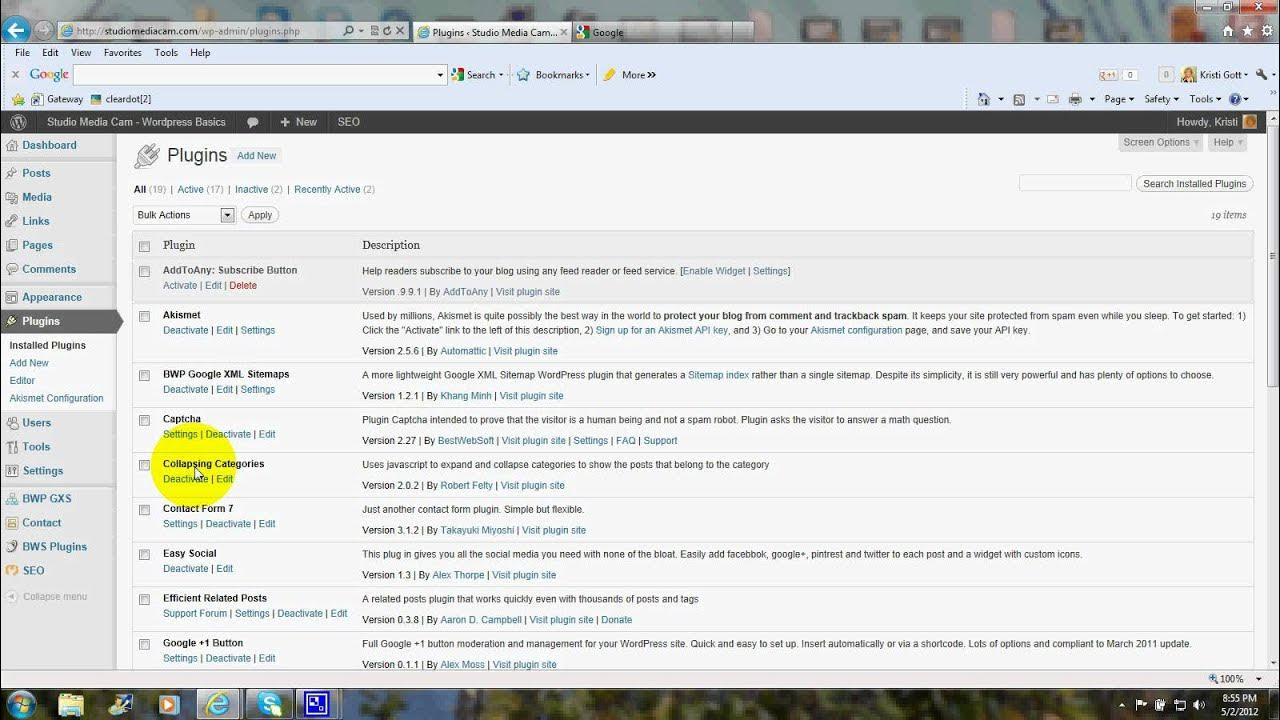1280x720 pixels.
Task: Check the AddToAny: Subscribe Button checkbox
Action: [144, 271]
